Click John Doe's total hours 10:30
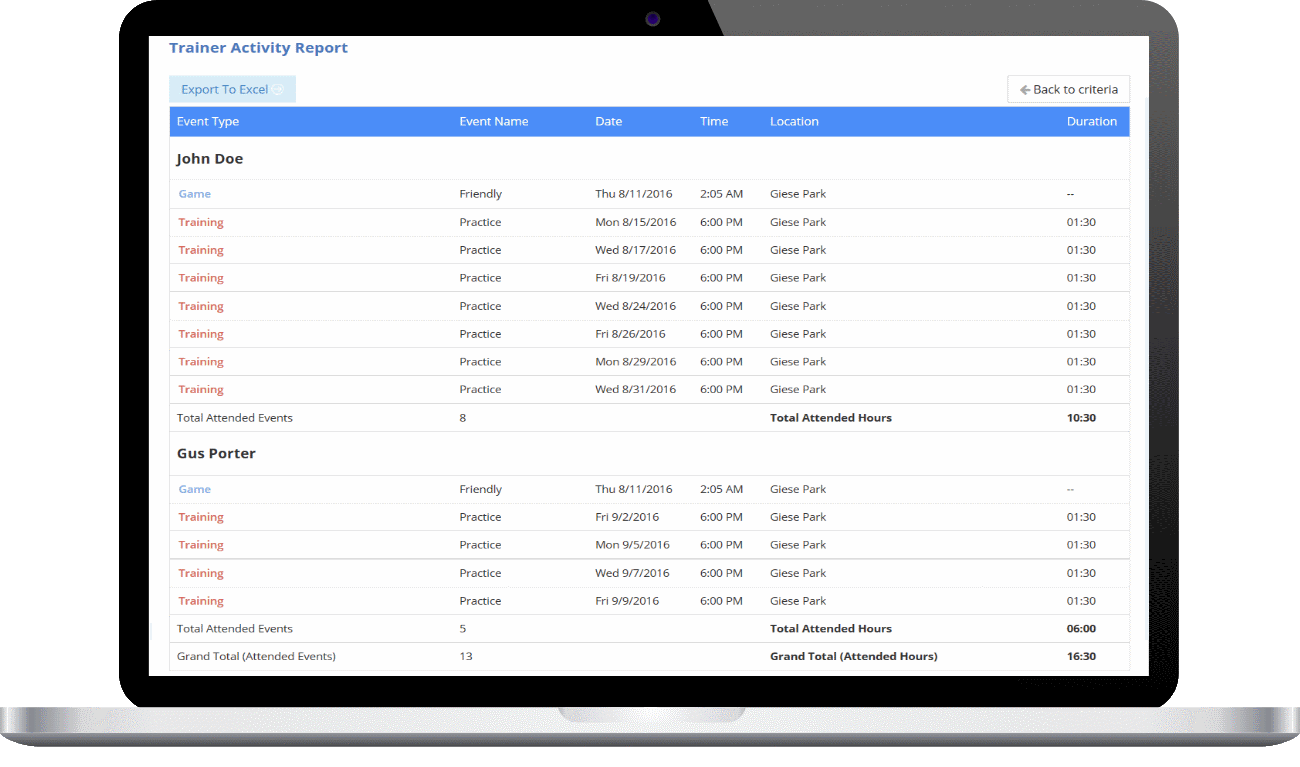1300x767 pixels. 1081,418
